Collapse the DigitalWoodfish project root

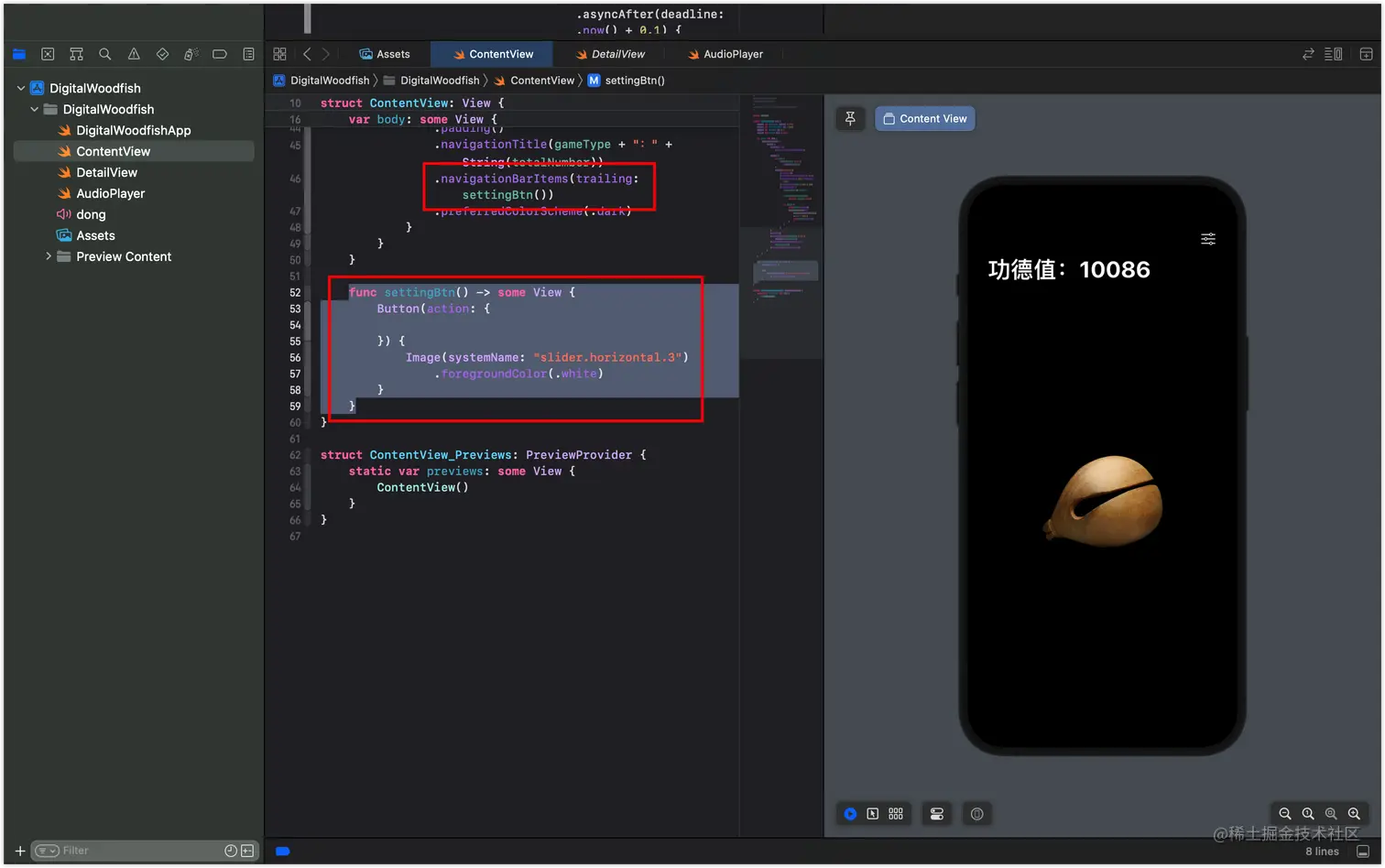pyautogui.click(x=21, y=88)
